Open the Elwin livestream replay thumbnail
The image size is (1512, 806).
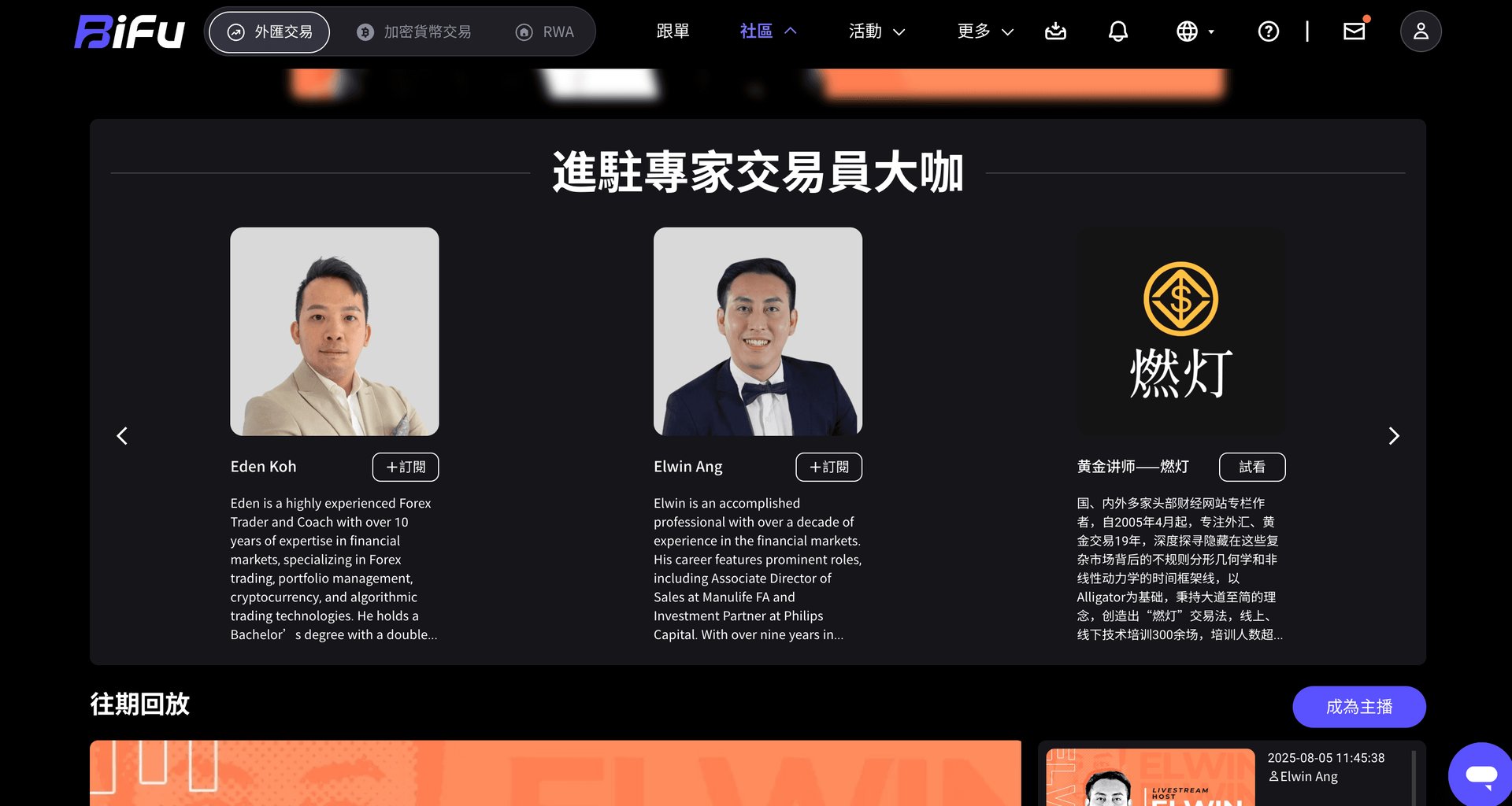1151,778
